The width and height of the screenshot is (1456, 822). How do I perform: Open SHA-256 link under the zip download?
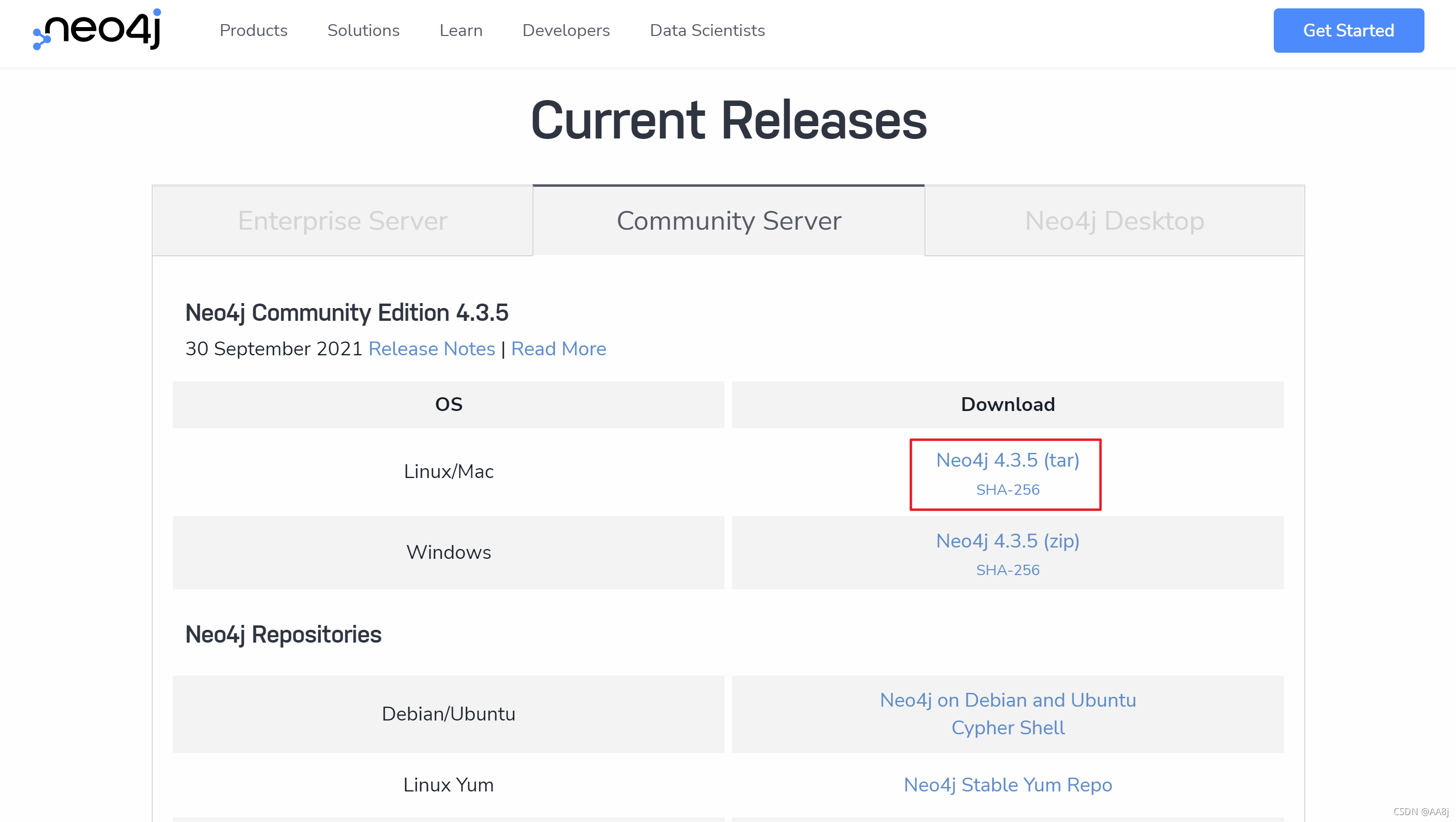point(1007,570)
